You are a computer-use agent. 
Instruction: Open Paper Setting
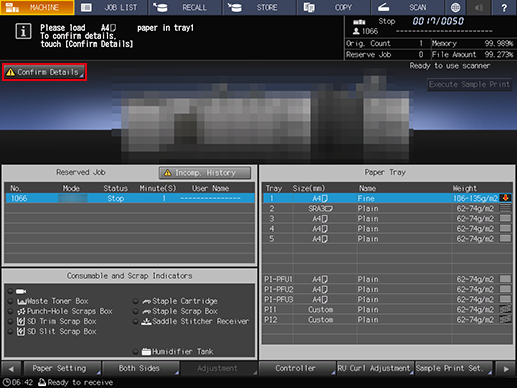click(62, 368)
